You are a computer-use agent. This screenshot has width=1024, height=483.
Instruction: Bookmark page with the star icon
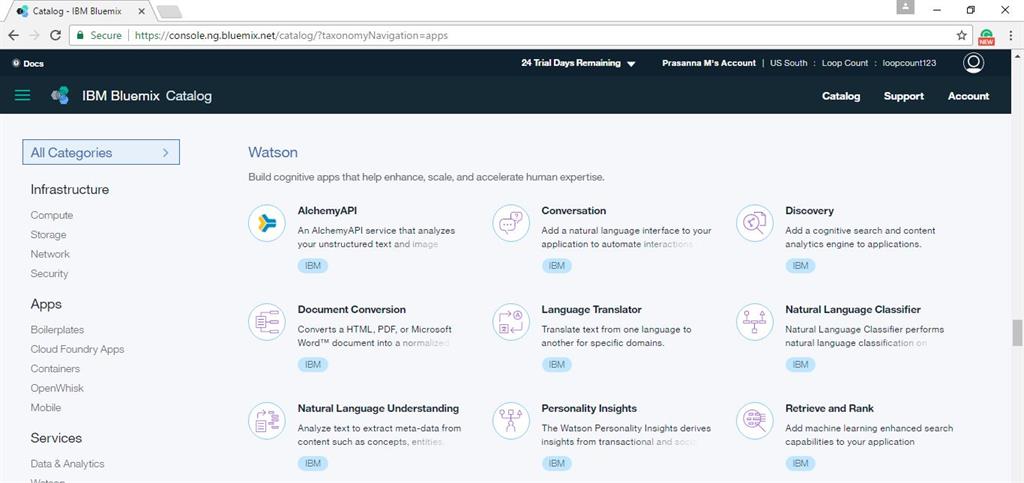[961, 35]
